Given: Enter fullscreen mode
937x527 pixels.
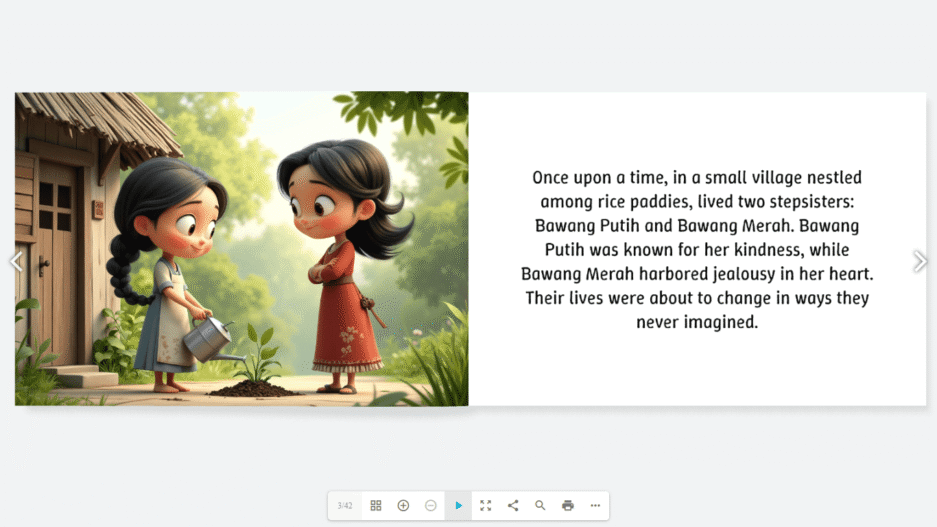Looking at the screenshot, I should pos(486,505).
